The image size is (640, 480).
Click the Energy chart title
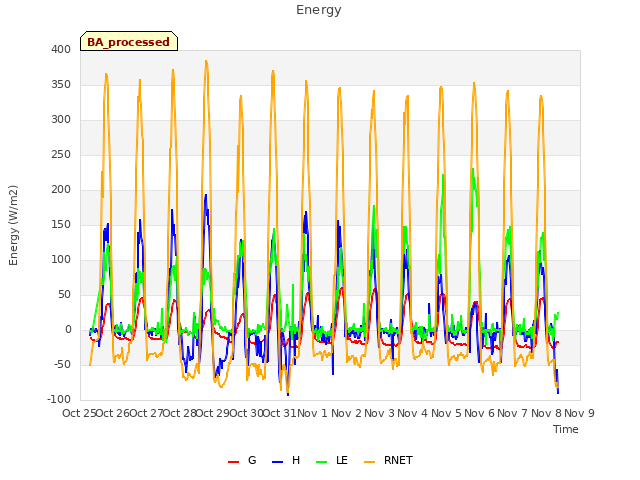(319, 10)
